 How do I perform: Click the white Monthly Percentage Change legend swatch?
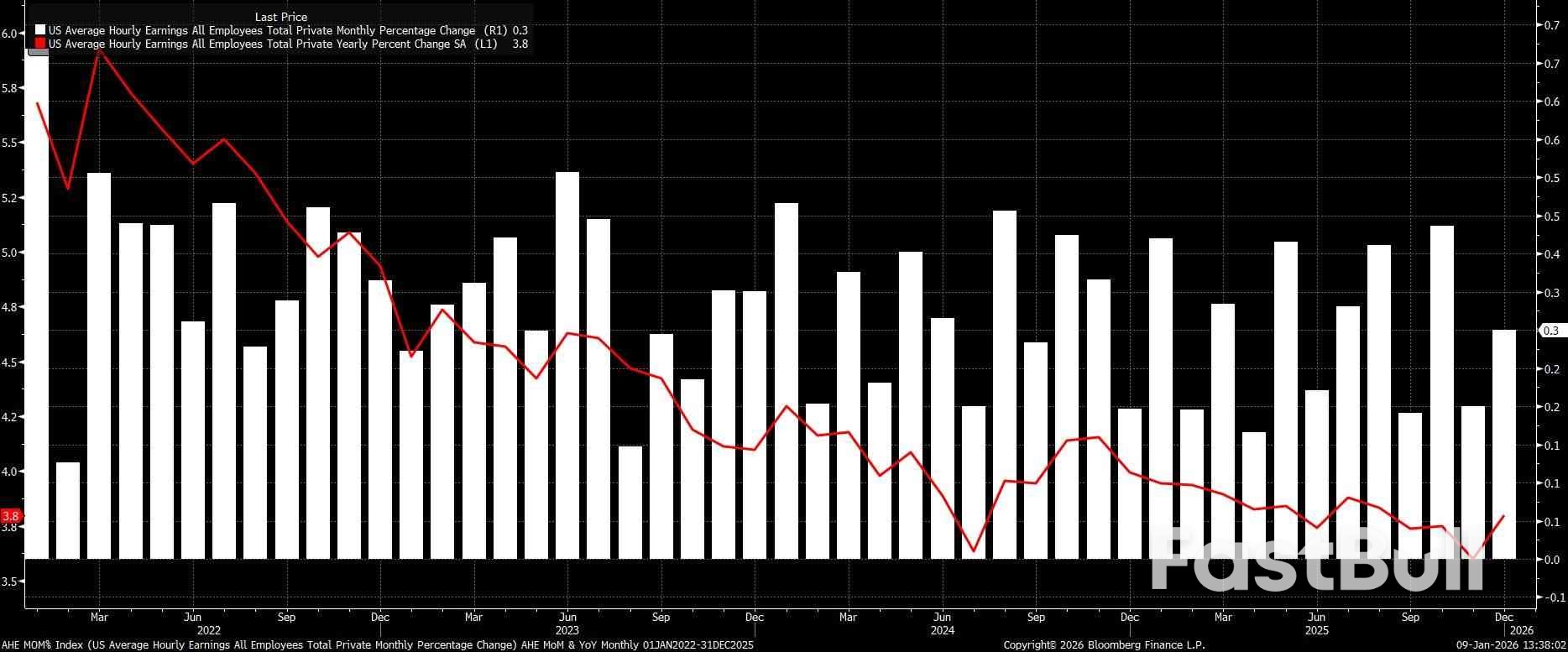(x=40, y=30)
